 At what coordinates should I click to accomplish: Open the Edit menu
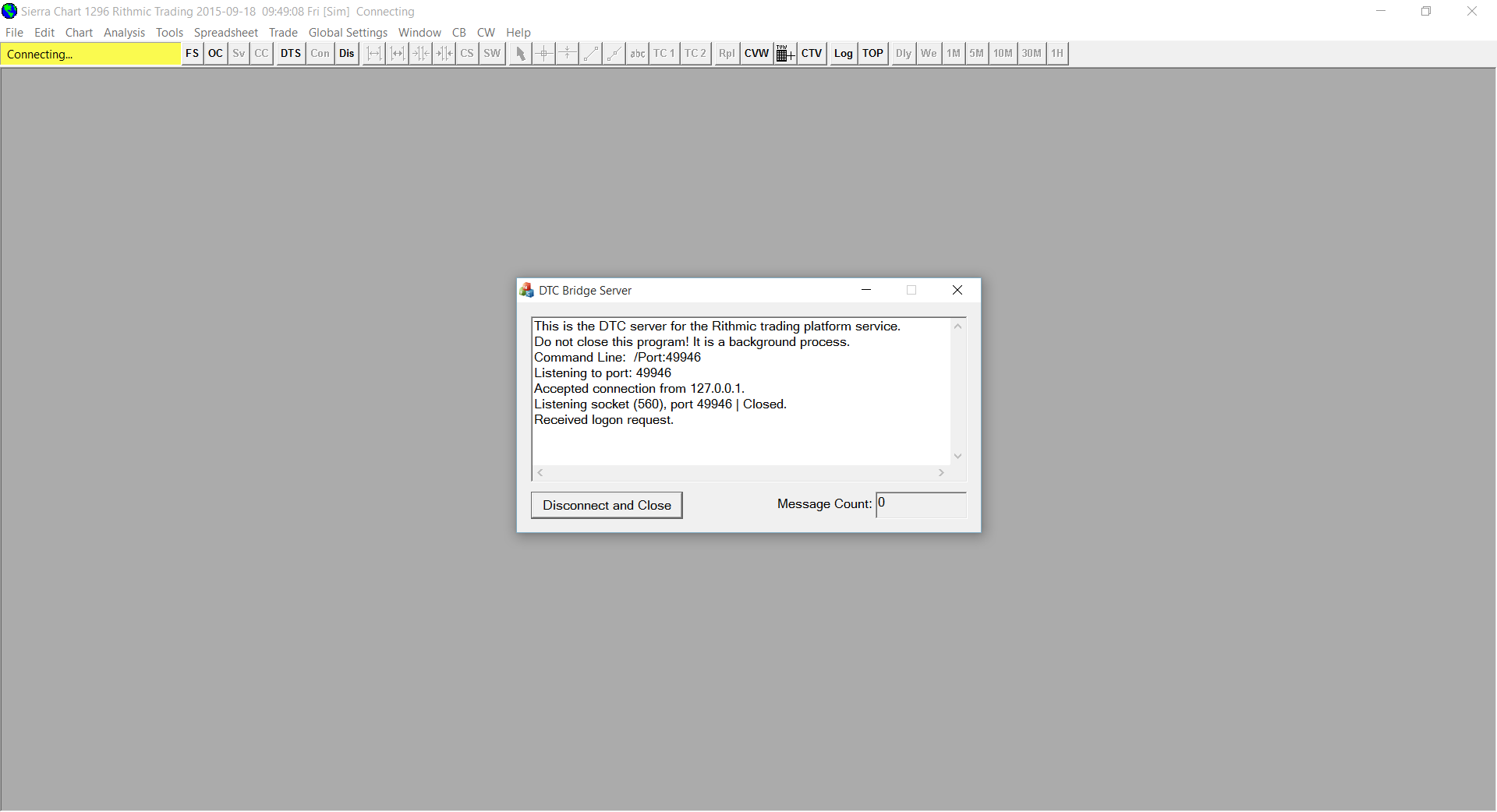(44, 33)
